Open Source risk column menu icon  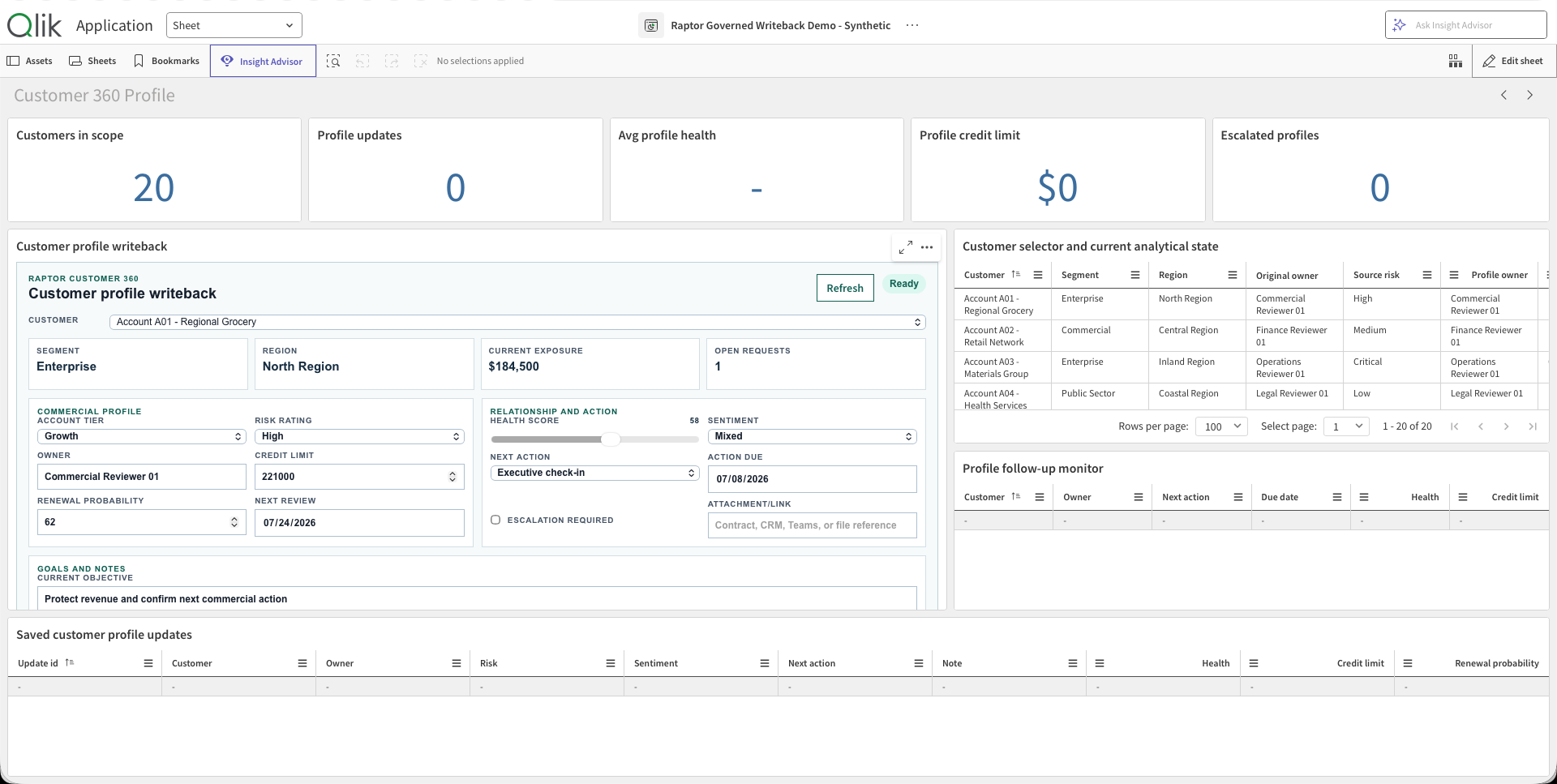pos(1427,275)
